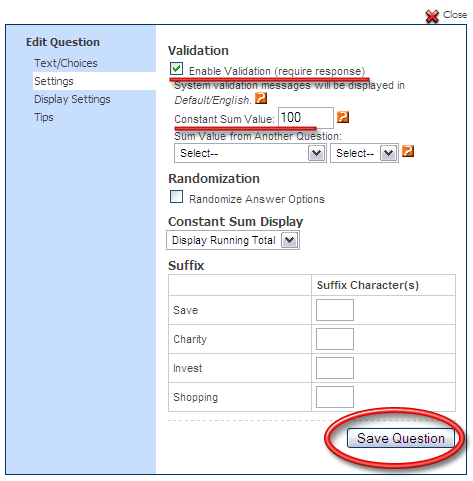Screen dimensions: 473x481
Task: Click the help icon next to Default/English
Action: click(261, 98)
